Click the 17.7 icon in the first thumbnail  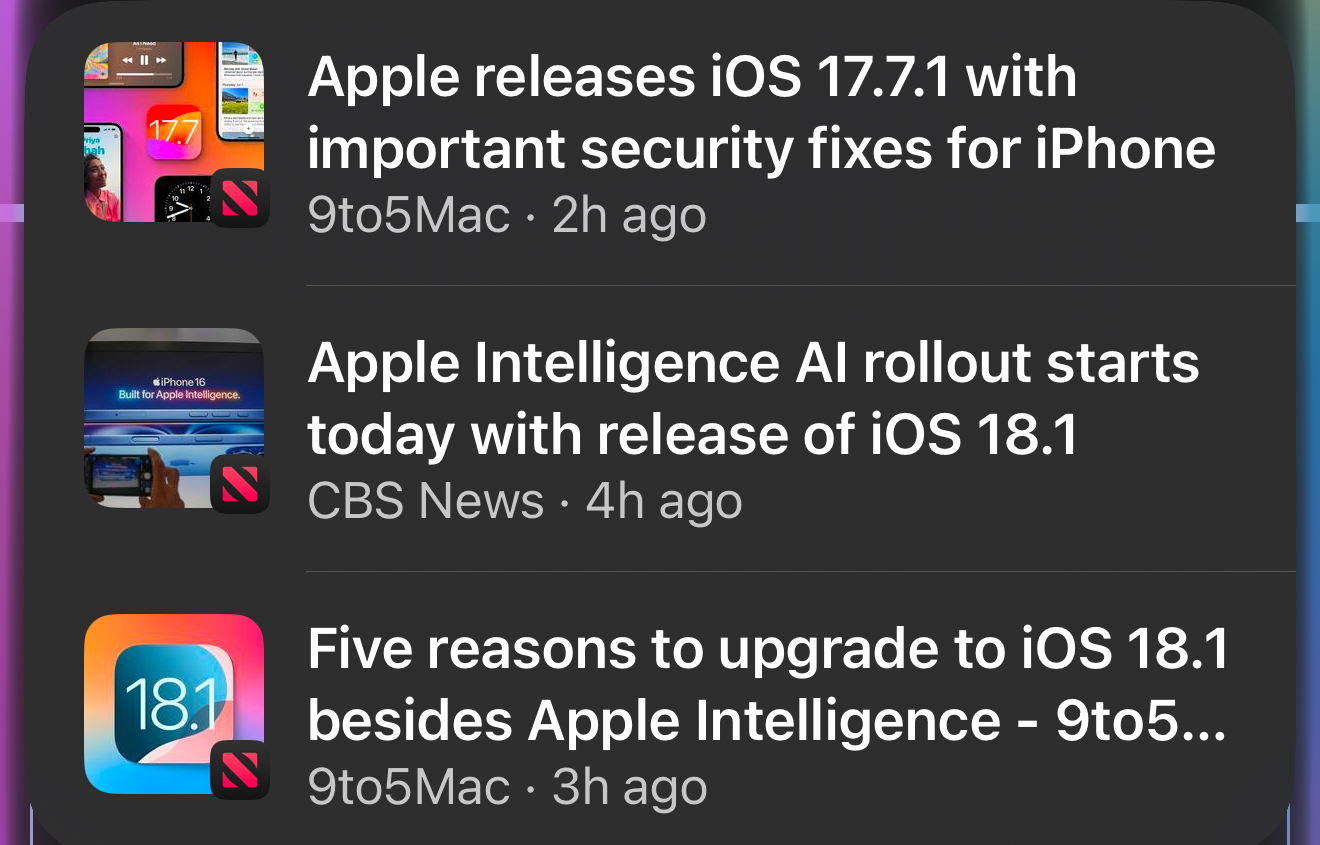(174, 131)
